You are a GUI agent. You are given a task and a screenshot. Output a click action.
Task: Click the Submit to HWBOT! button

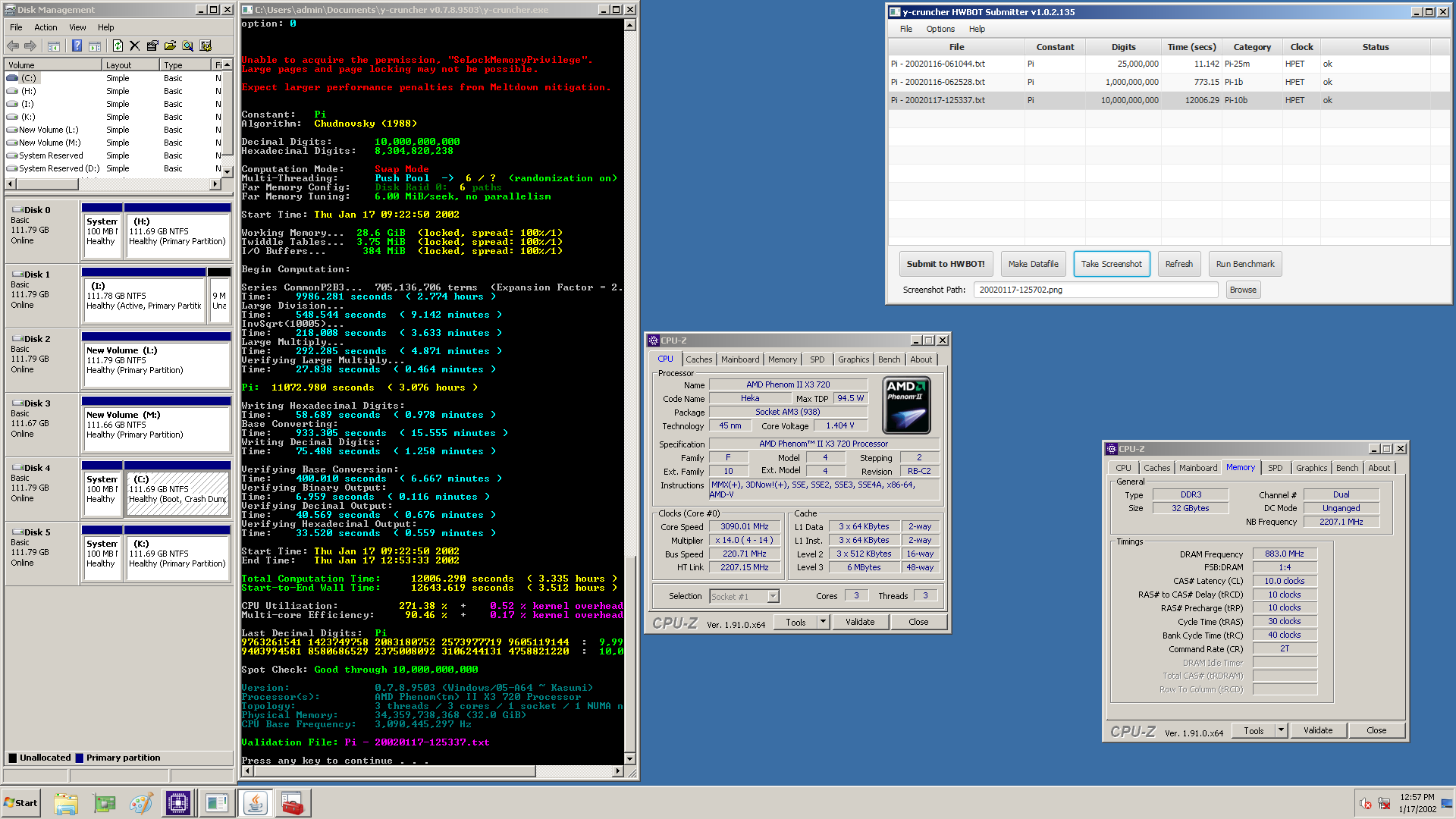[x=946, y=264]
